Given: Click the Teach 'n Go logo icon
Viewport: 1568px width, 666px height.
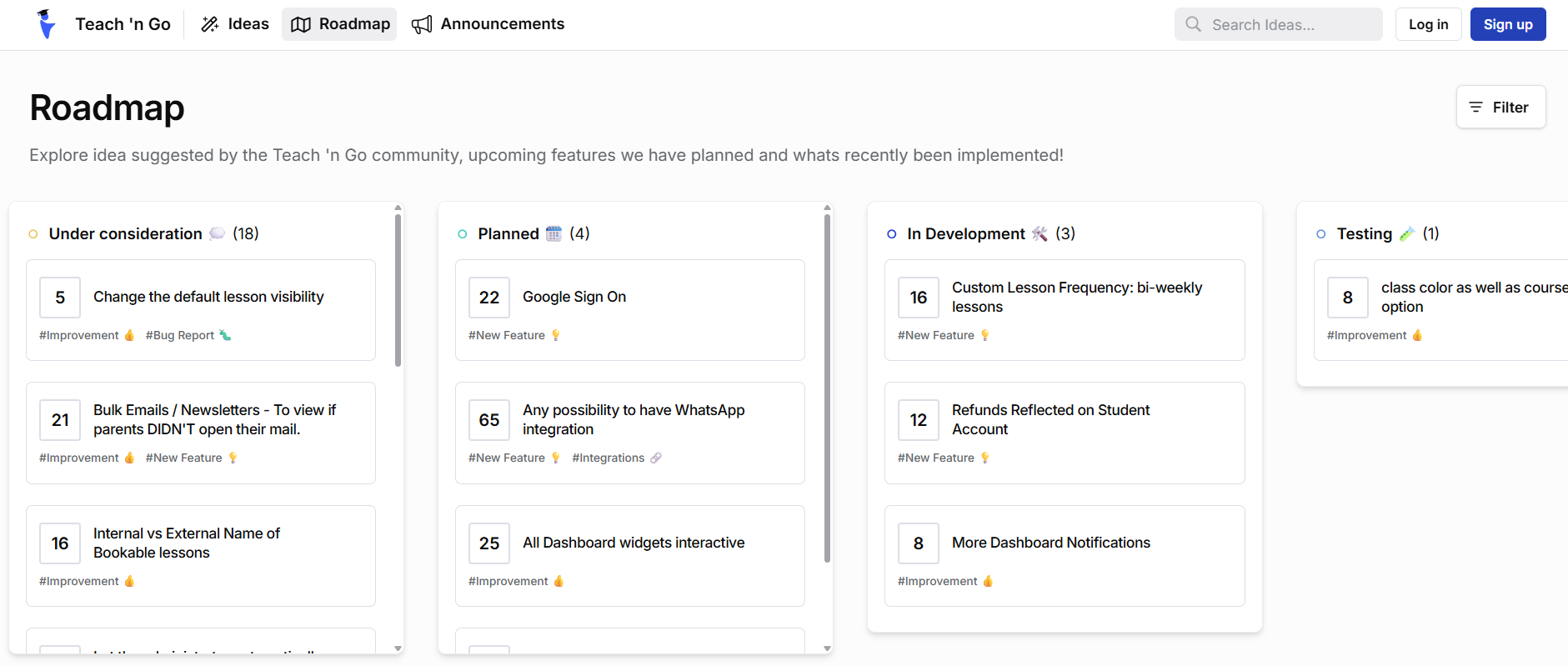Looking at the screenshot, I should (47, 24).
